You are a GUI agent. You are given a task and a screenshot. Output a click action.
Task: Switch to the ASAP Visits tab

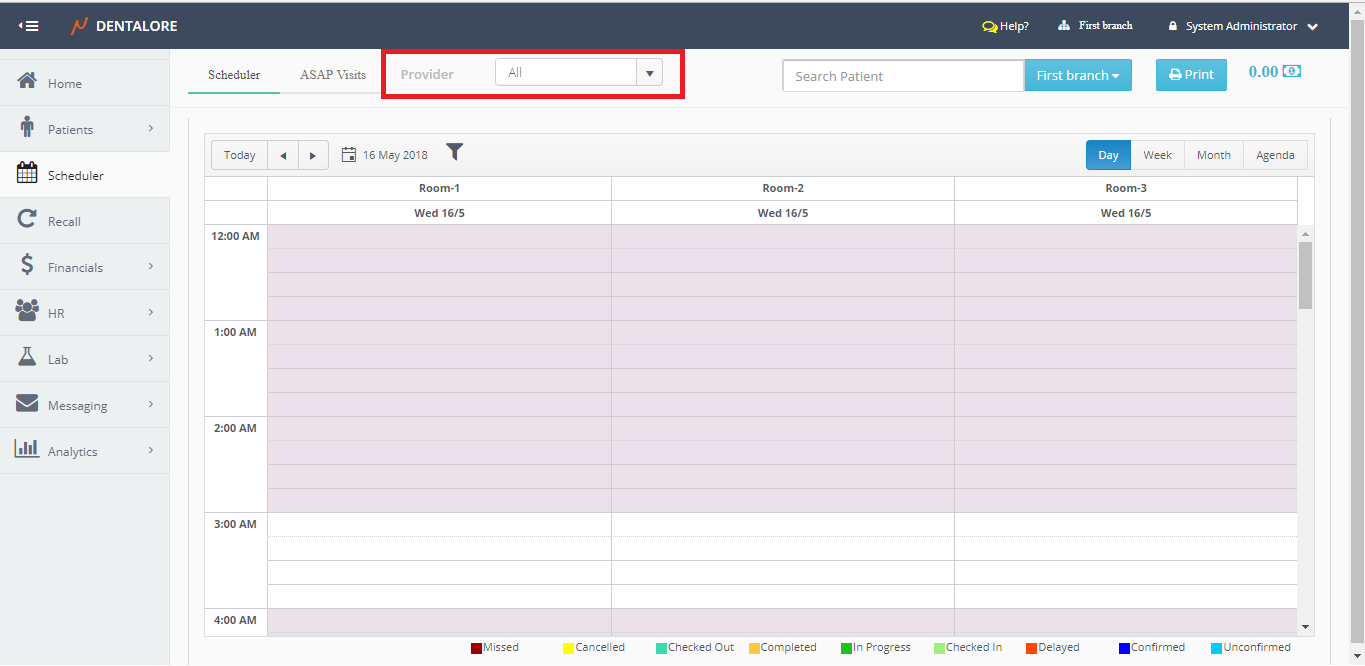333,75
